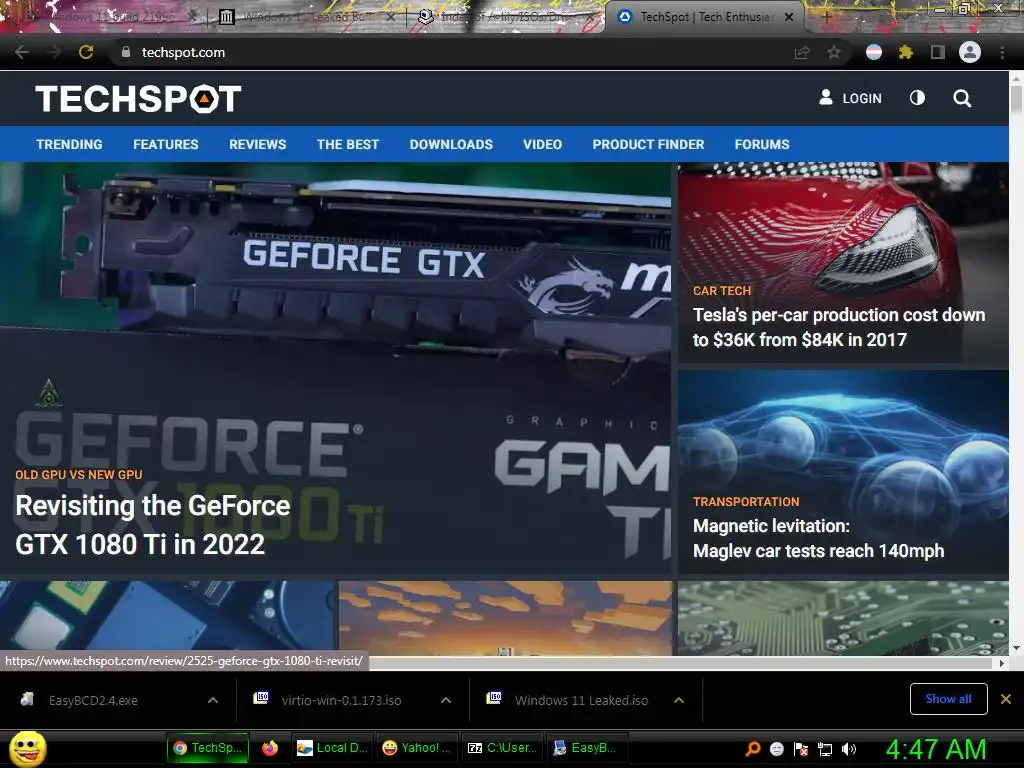Open the FORUMS section
The height and width of the screenshot is (768, 1024).
(x=762, y=144)
